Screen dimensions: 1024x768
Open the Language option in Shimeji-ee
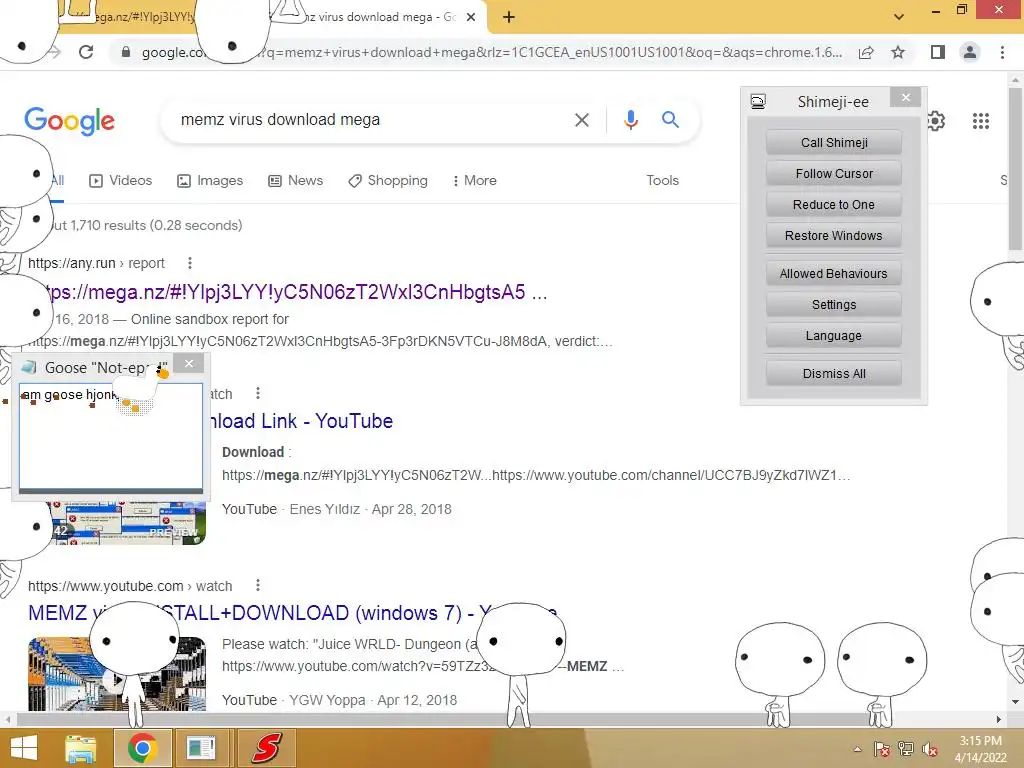click(x=834, y=336)
